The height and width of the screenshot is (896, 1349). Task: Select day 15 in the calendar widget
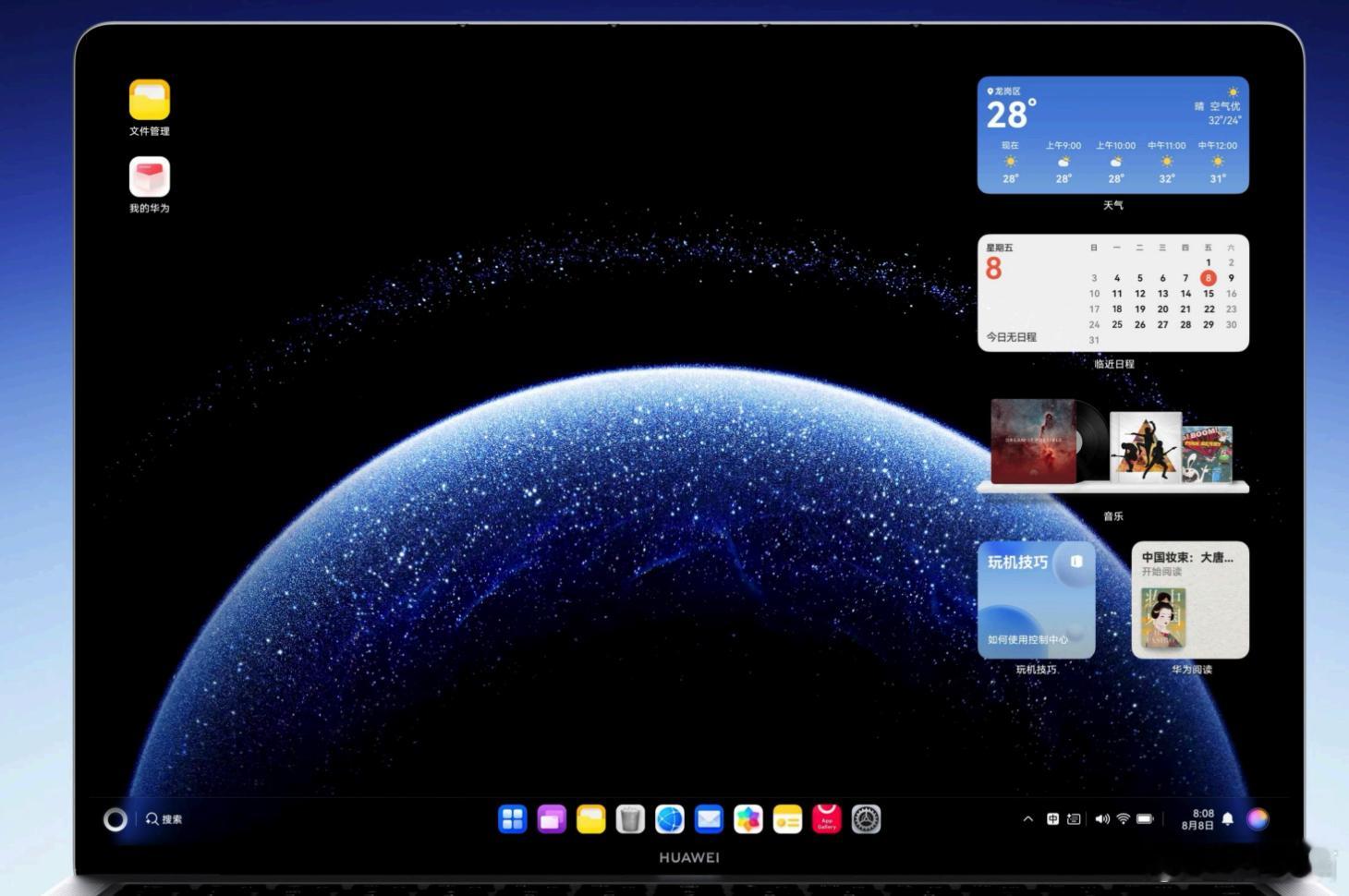tap(1209, 294)
